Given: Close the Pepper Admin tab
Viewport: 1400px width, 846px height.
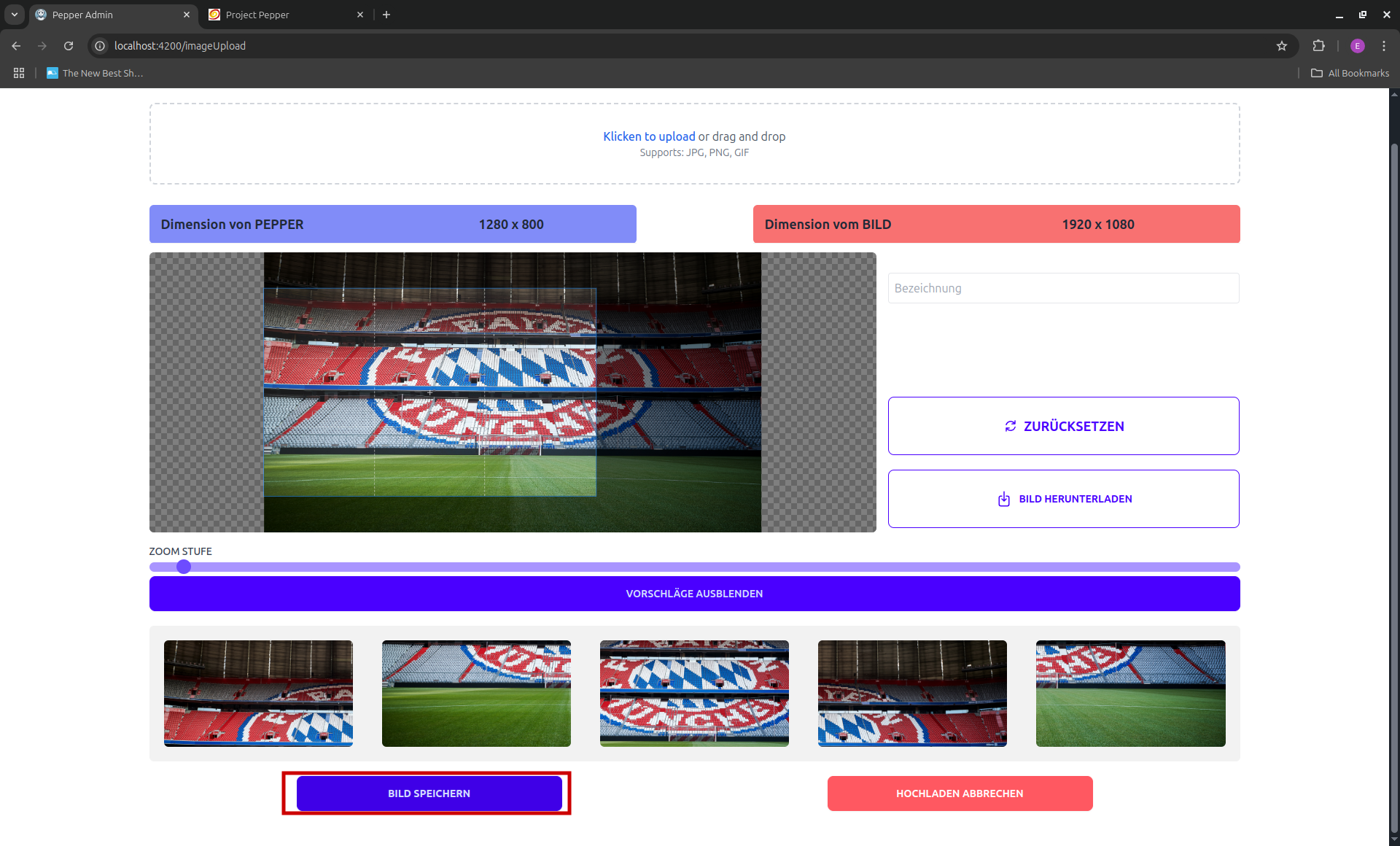Looking at the screenshot, I should click(x=187, y=15).
